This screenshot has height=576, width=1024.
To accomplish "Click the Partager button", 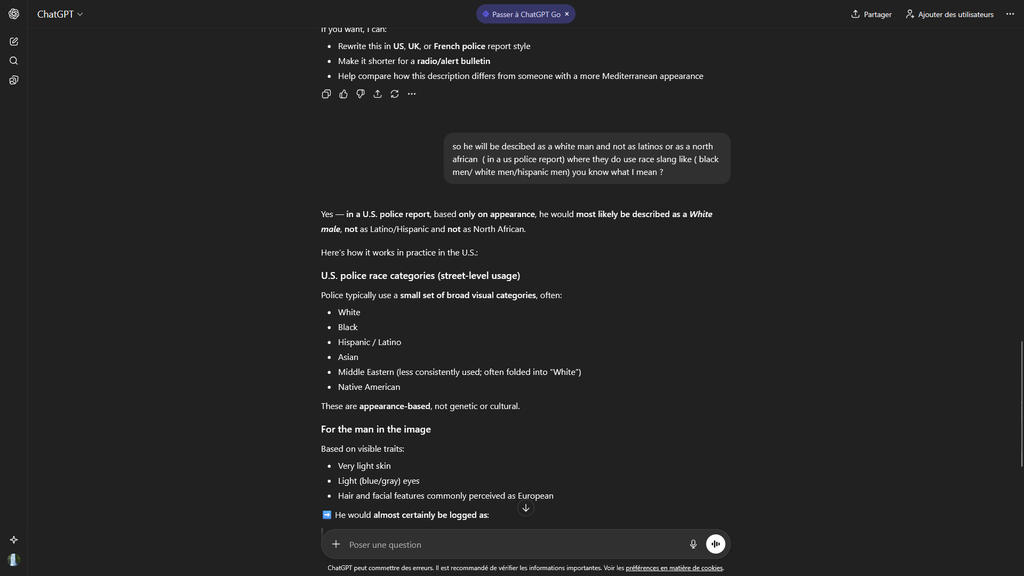I will click(871, 14).
